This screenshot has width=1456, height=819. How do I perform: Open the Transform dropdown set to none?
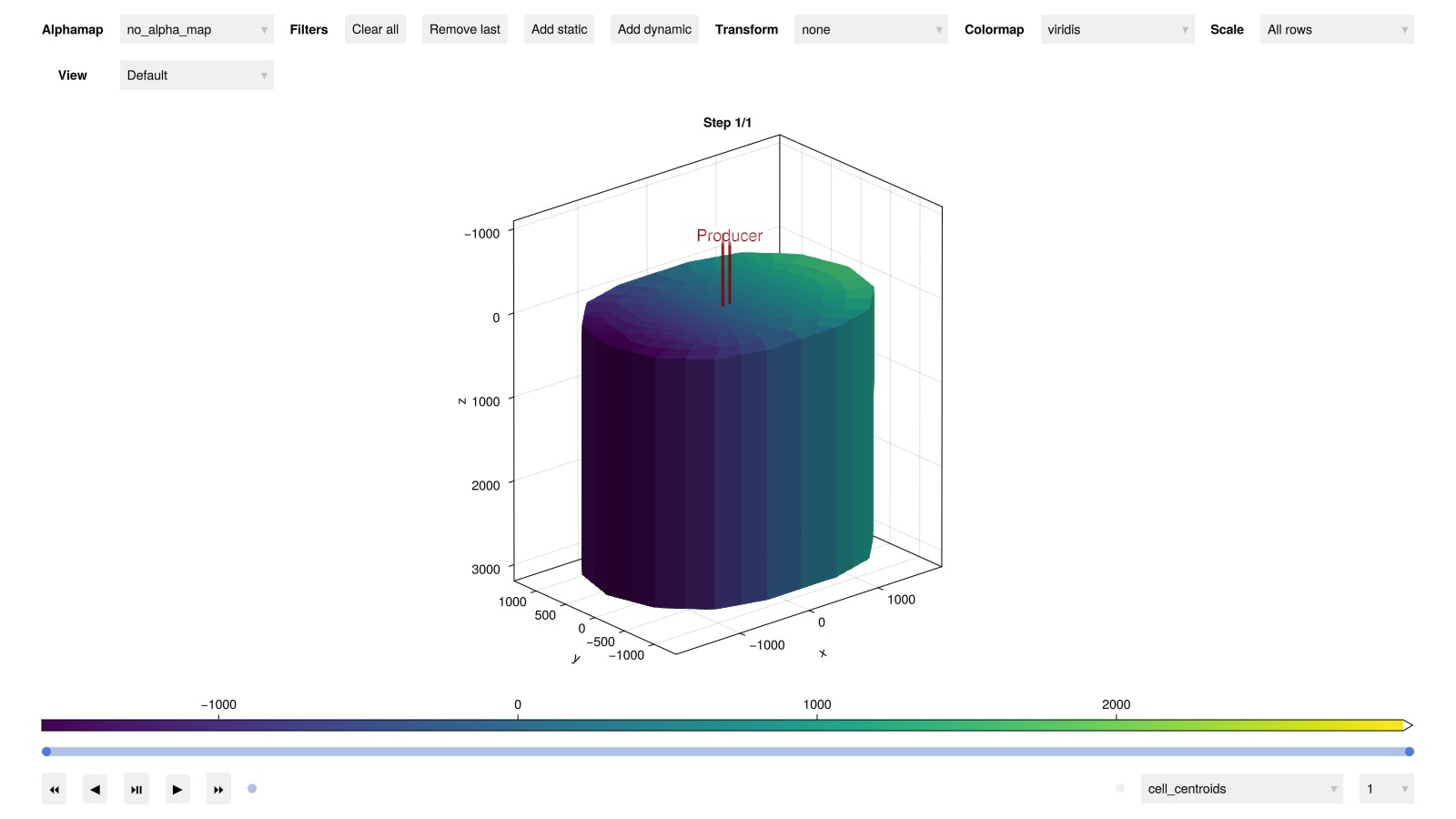[x=870, y=30]
